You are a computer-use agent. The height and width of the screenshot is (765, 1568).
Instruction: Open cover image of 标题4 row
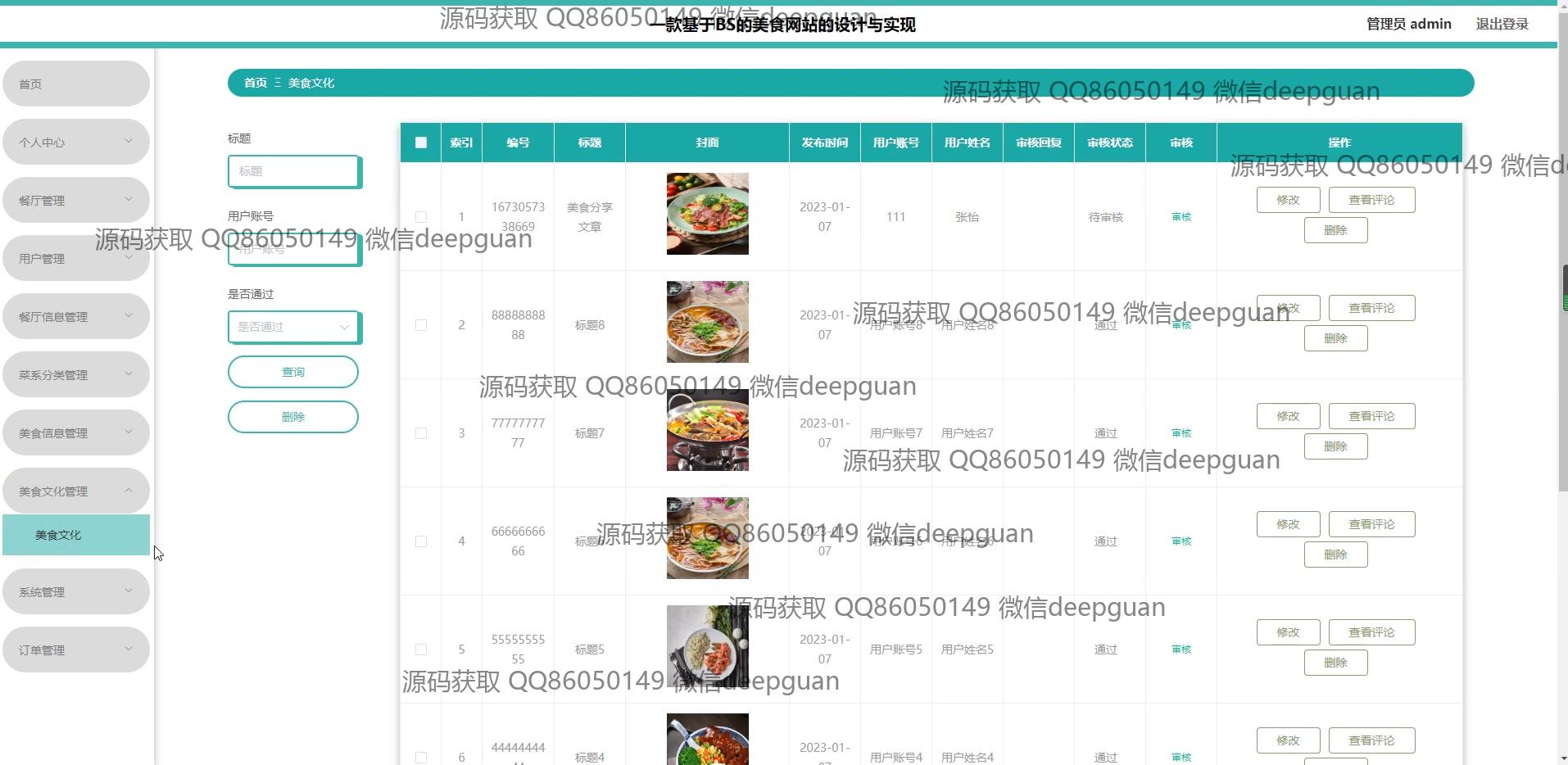(x=708, y=739)
